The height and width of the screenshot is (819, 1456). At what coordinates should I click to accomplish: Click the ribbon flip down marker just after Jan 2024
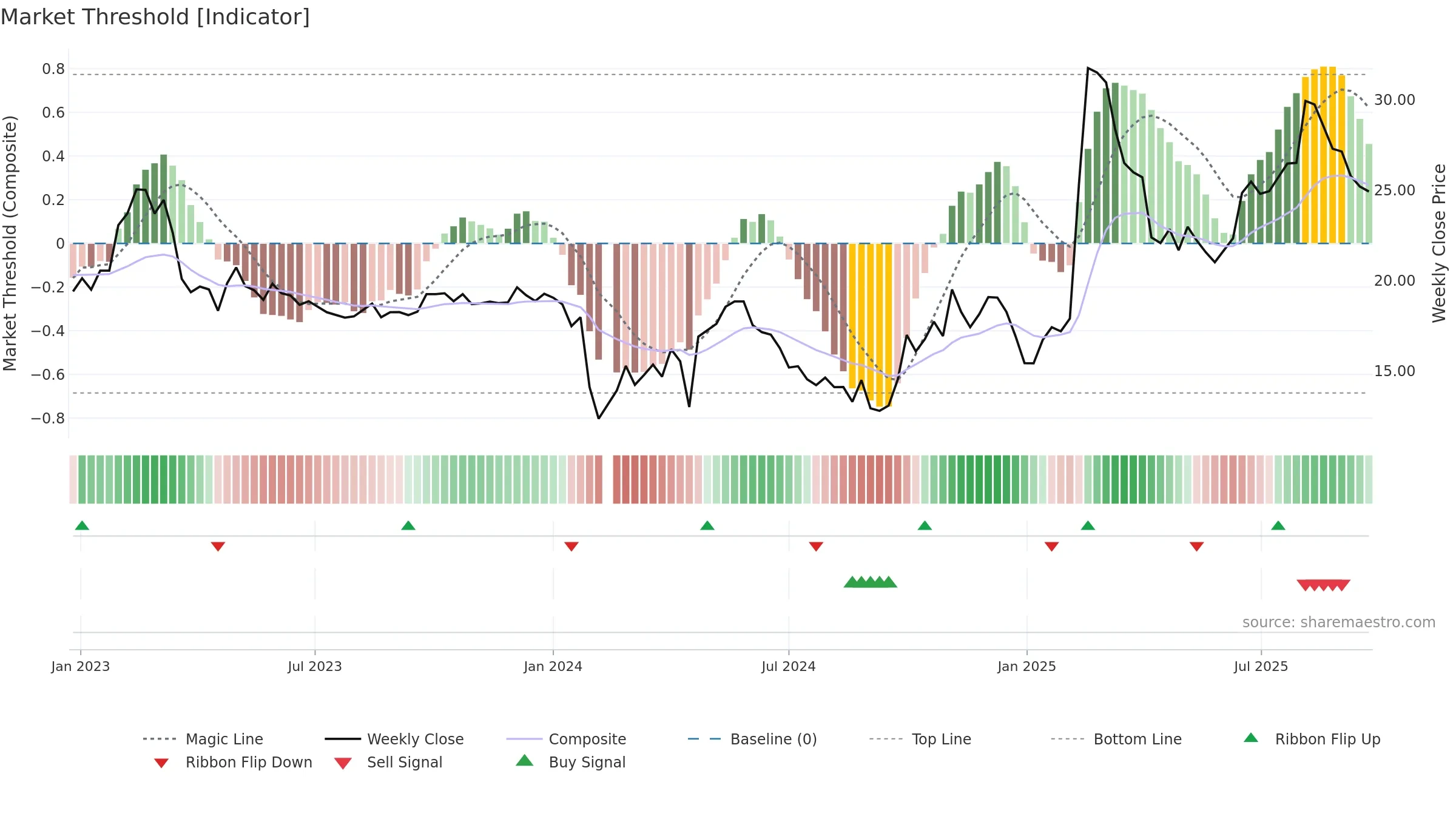pyautogui.click(x=571, y=547)
